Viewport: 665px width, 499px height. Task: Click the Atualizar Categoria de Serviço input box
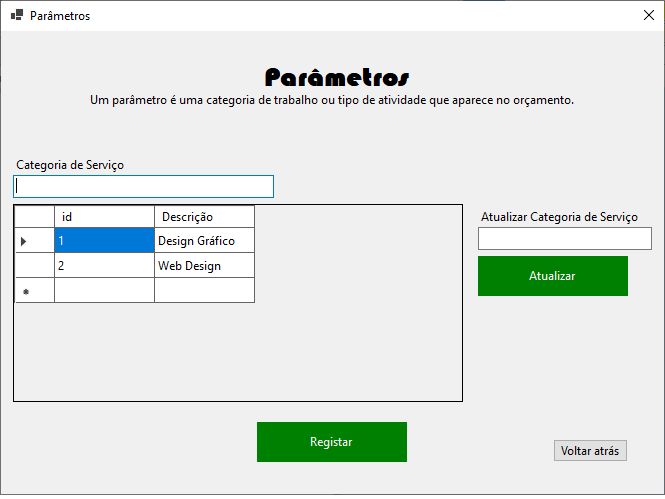(564, 239)
